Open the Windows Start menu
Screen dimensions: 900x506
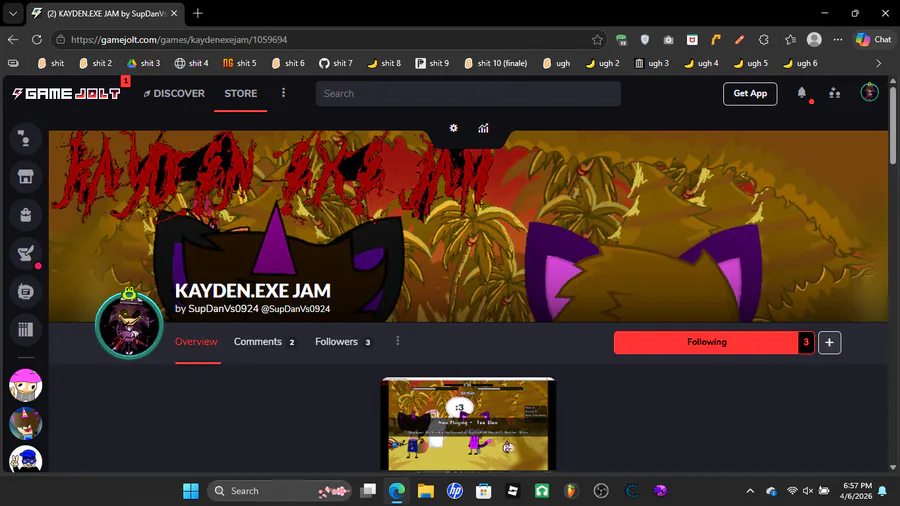pos(191,491)
